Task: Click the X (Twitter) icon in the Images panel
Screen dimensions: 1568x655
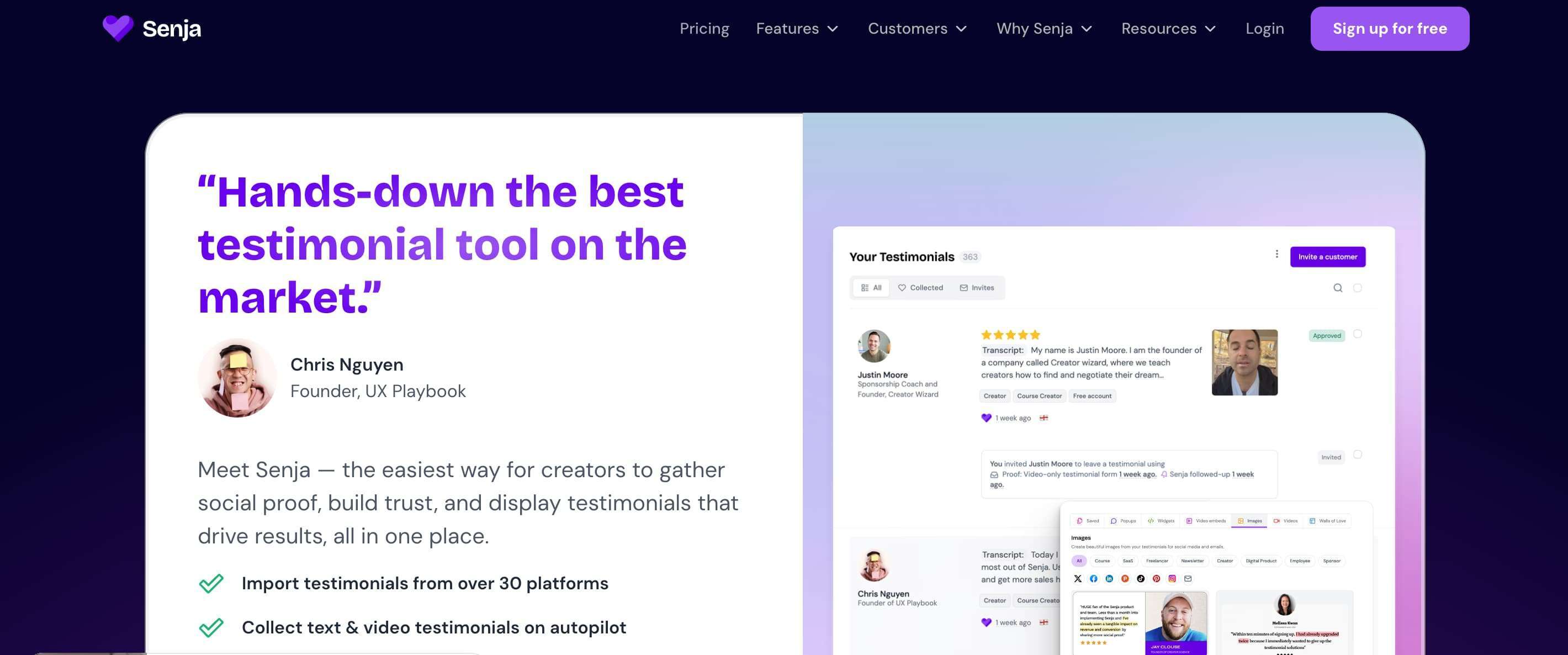Action: [1078, 579]
